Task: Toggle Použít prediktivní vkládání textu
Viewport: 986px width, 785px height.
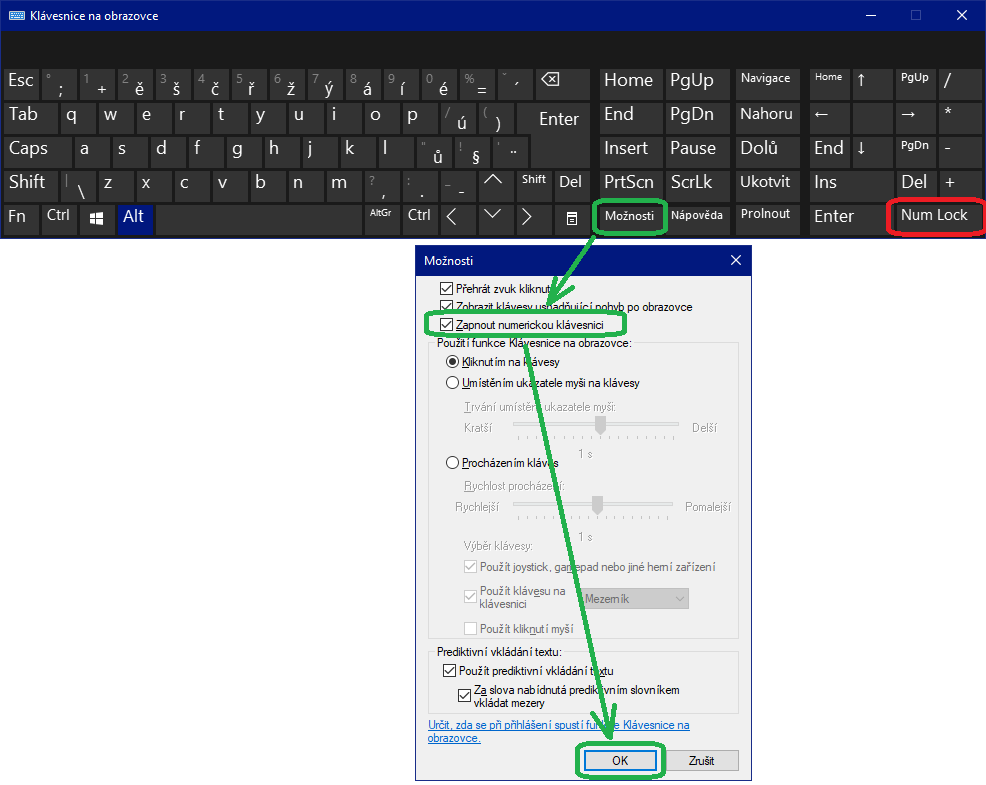Action: [449, 671]
